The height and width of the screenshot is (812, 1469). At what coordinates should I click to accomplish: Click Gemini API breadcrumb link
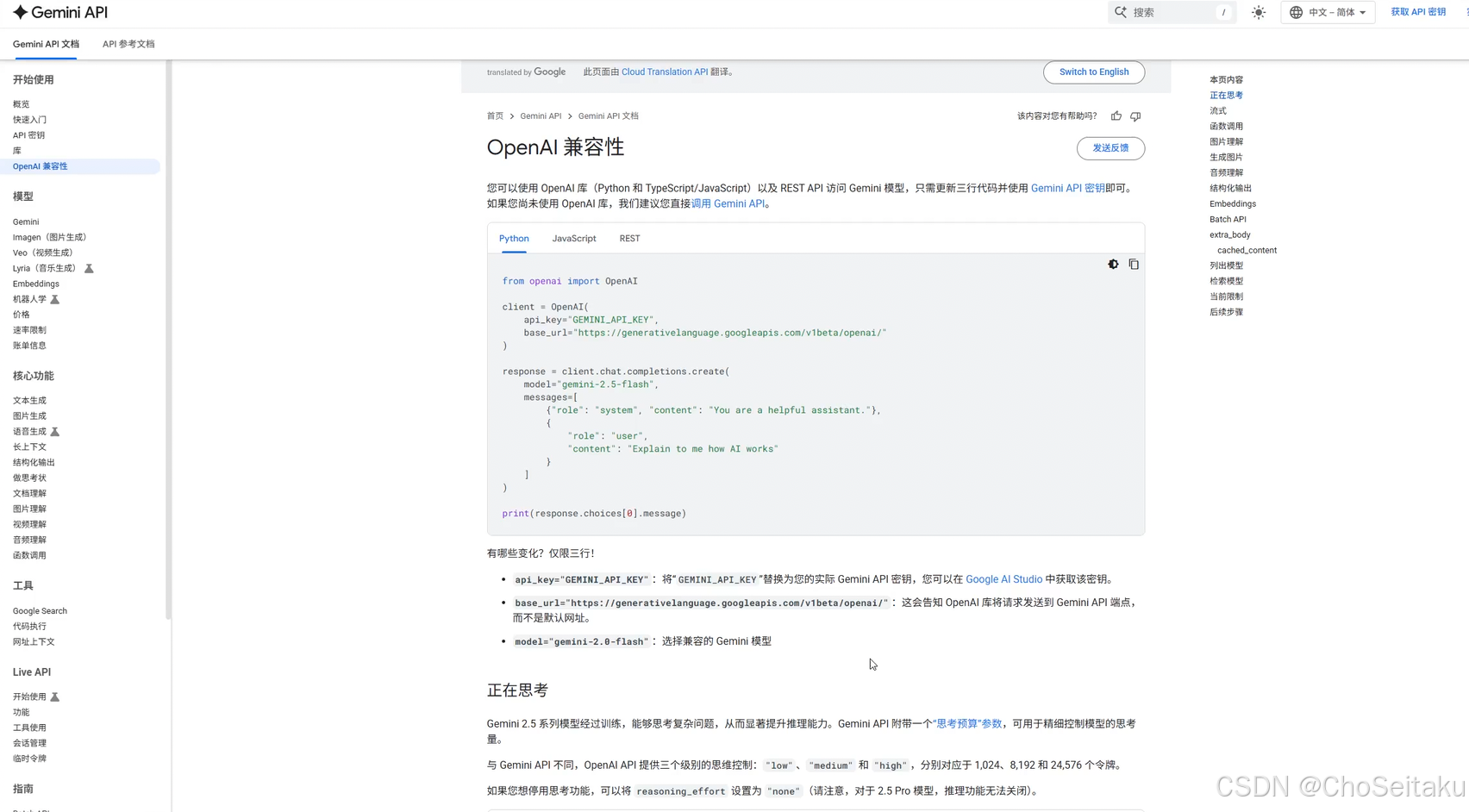[541, 116]
